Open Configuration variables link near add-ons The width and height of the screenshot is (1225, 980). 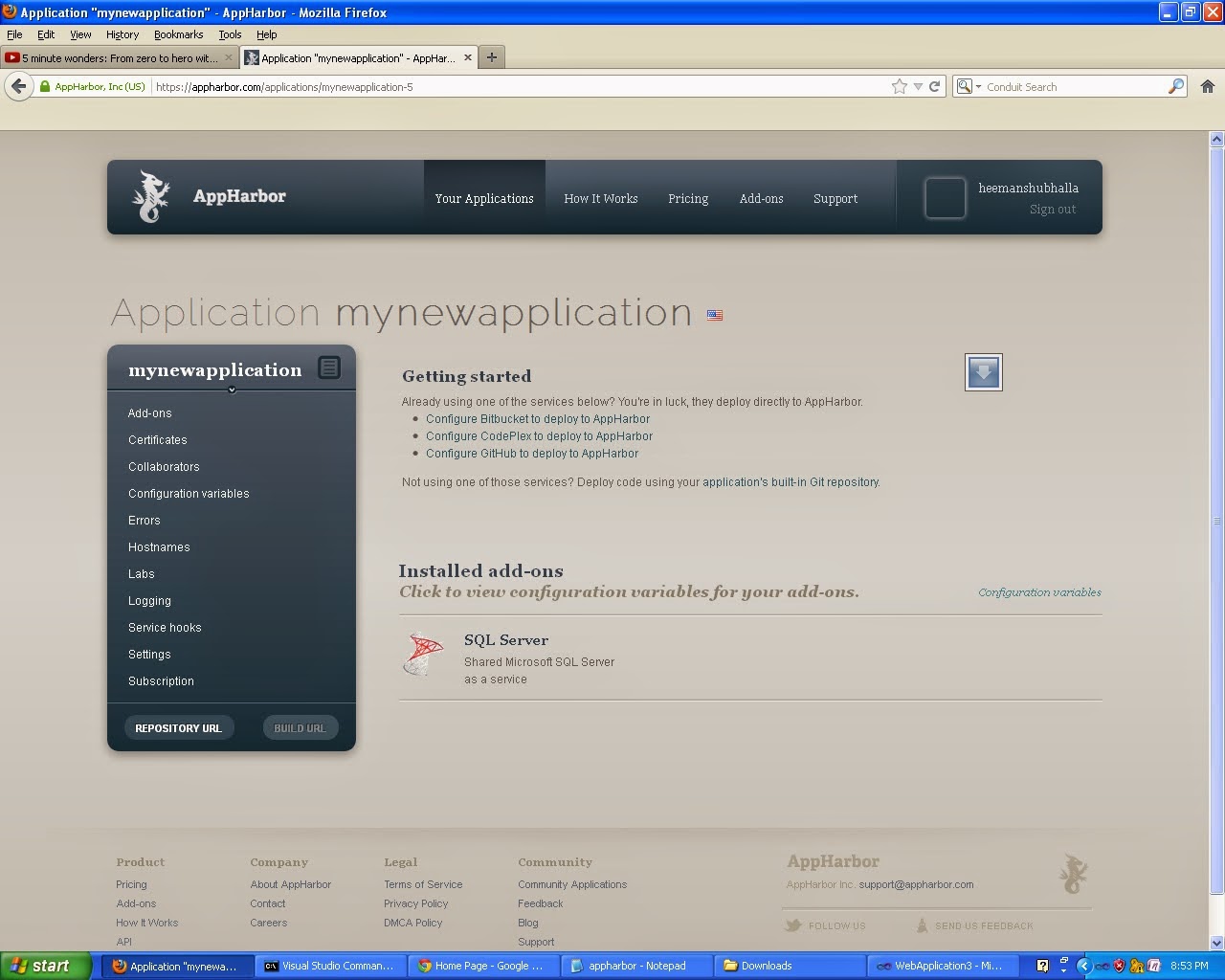pos(1039,592)
